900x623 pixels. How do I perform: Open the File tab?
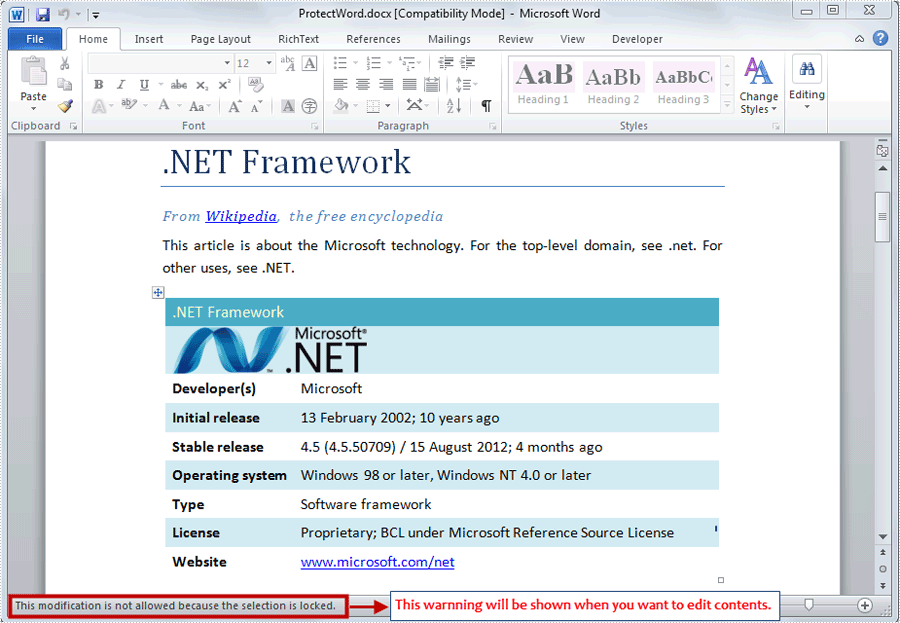[x=35, y=39]
